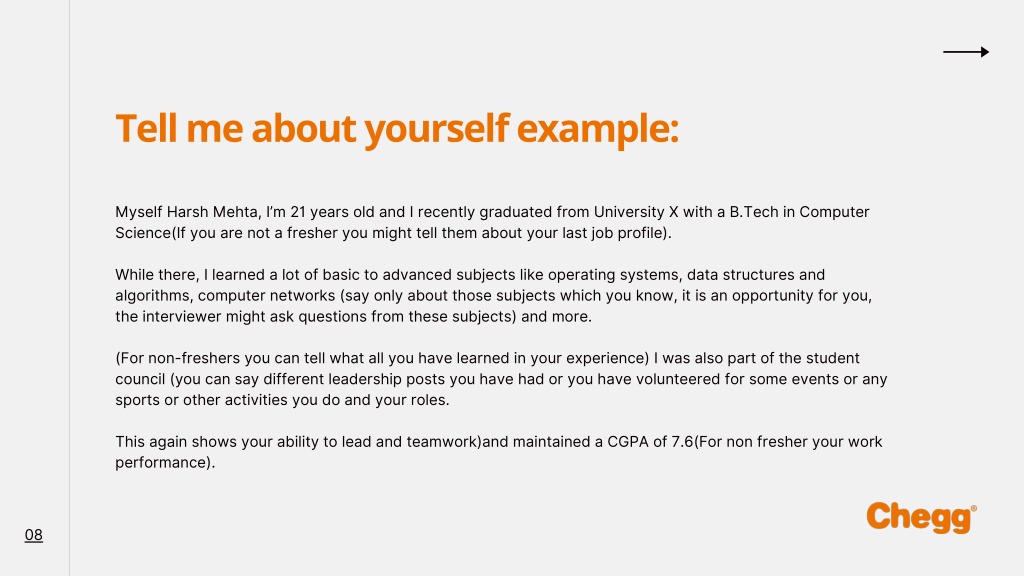Click the word 'yourself' in the orange title
The width and height of the screenshot is (1024, 576).
[436, 128]
